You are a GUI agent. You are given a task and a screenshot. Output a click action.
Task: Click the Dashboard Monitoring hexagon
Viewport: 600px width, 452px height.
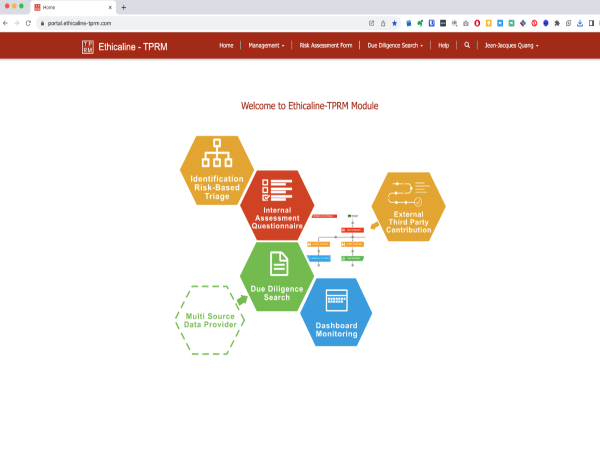pos(336,312)
